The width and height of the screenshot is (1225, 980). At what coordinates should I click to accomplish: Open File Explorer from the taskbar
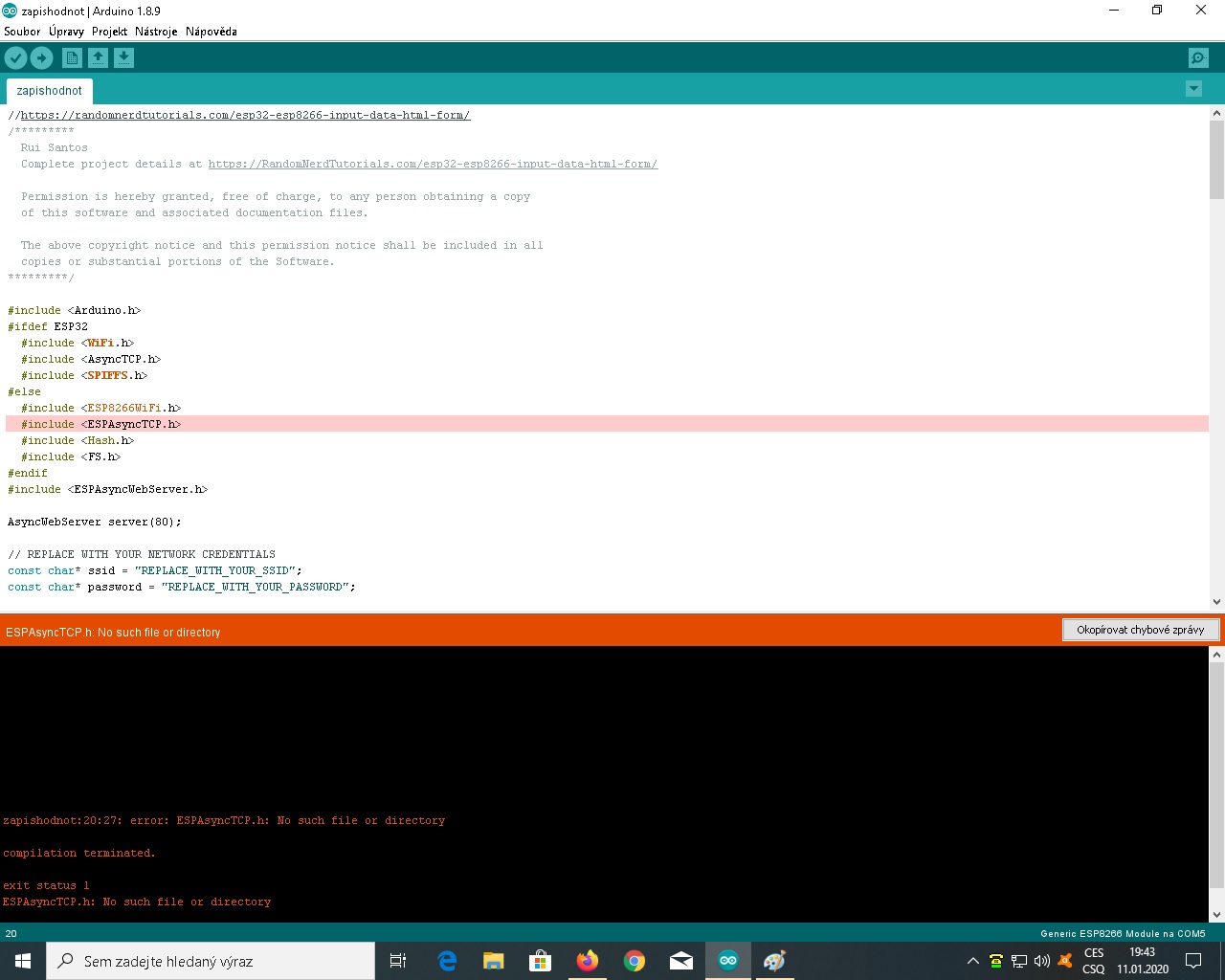[494, 961]
